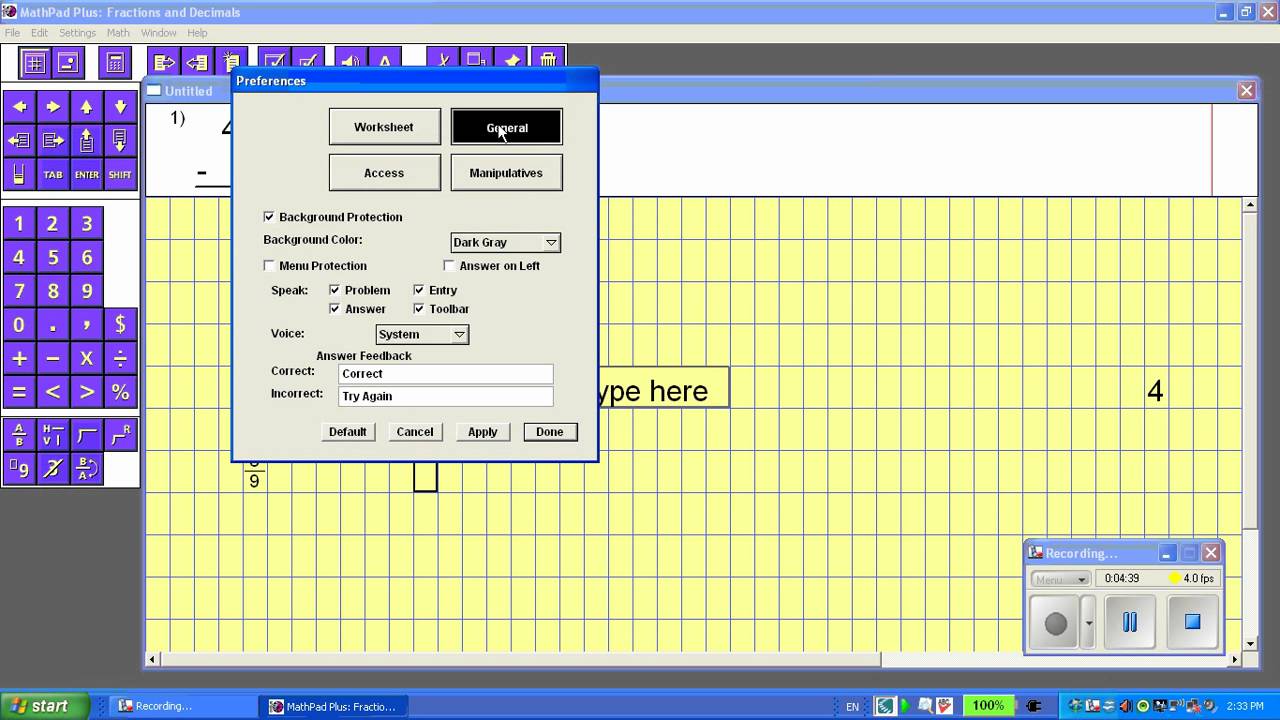The height and width of the screenshot is (720, 1280).
Task: Toggle Speak Toolbar checkbox
Action: (x=419, y=309)
